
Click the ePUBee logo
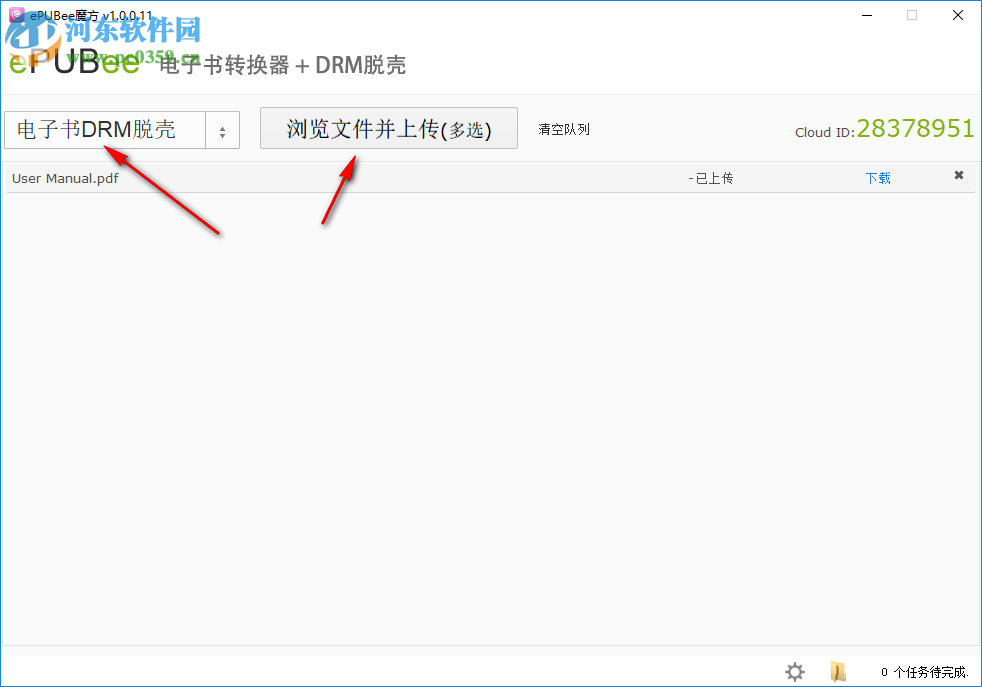pyautogui.click(x=75, y=62)
